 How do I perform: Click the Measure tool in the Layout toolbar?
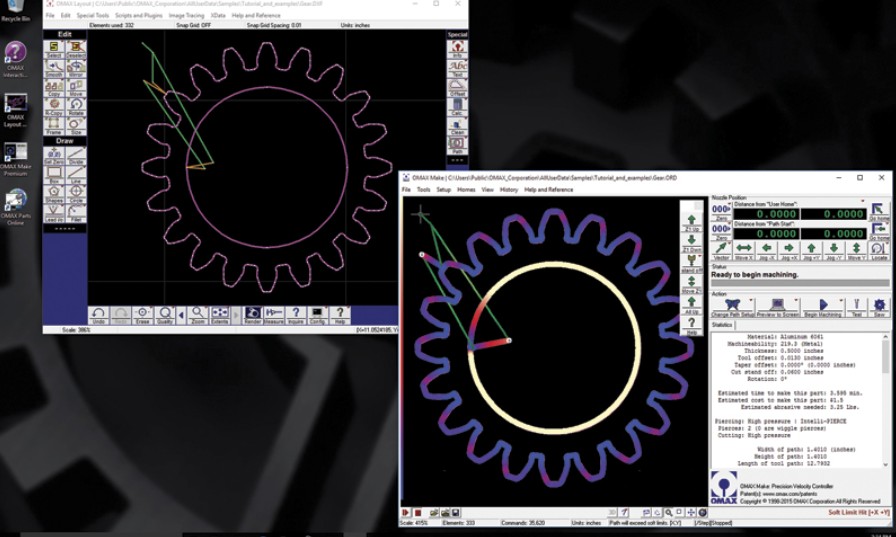274,315
